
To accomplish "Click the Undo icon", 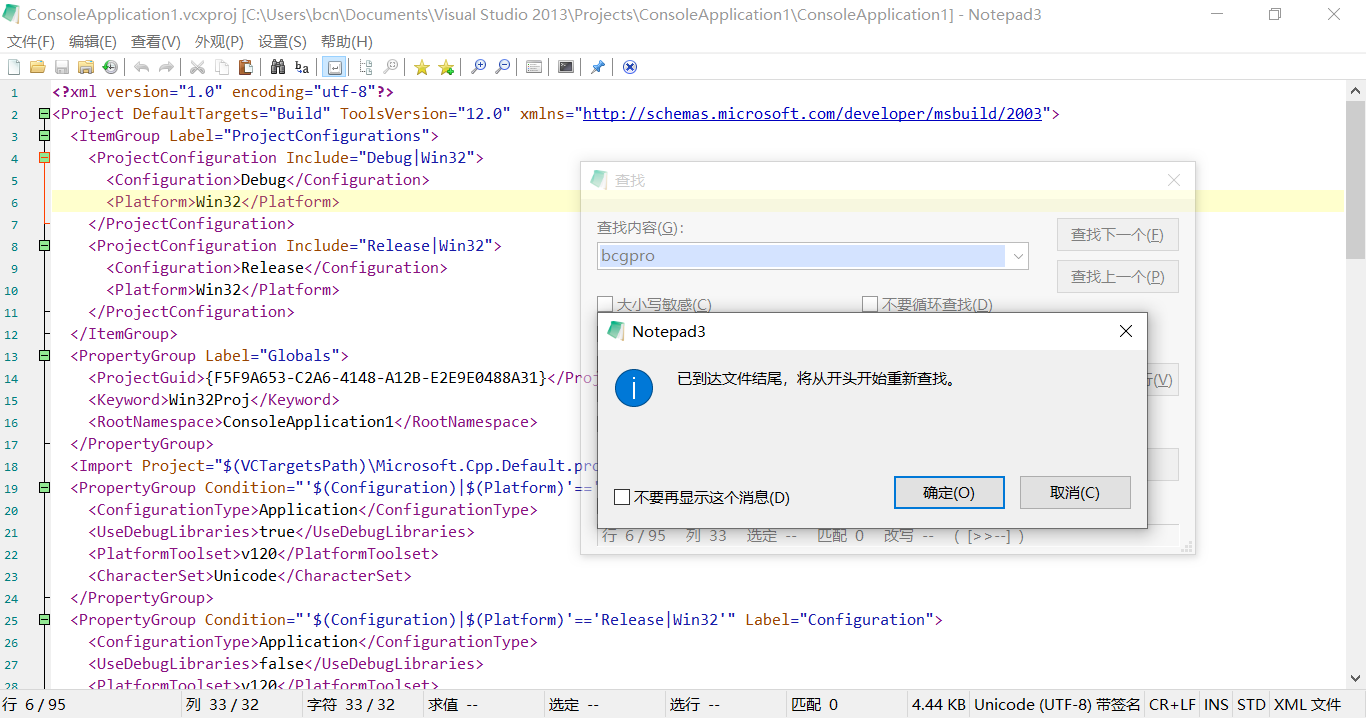I will [x=140, y=67].
